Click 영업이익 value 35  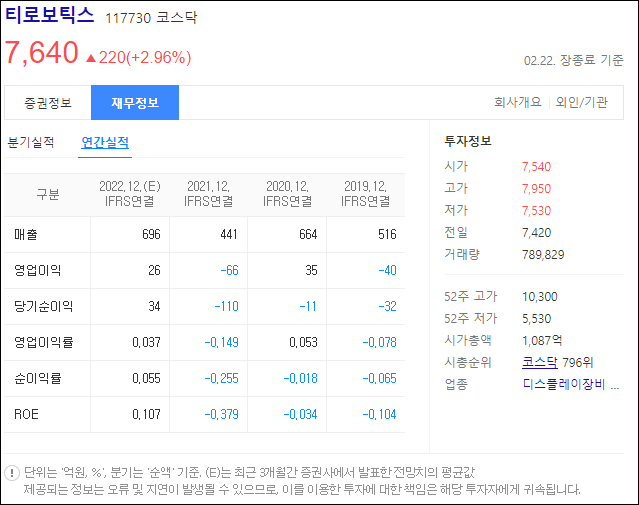coord(311,270)
